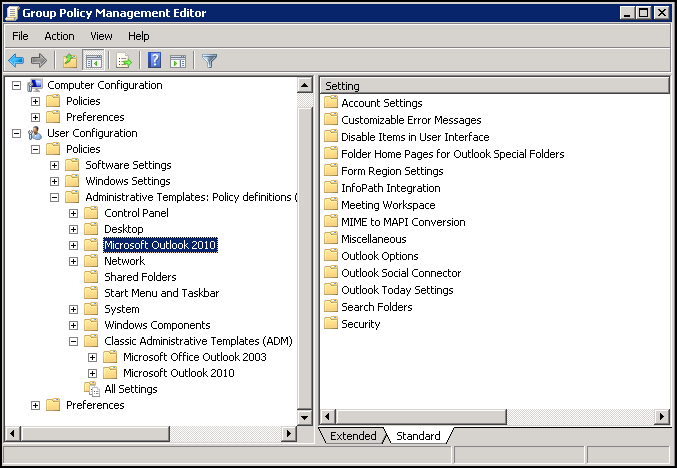
Task: Open the Action menu
Action: [x=59, y=36]
